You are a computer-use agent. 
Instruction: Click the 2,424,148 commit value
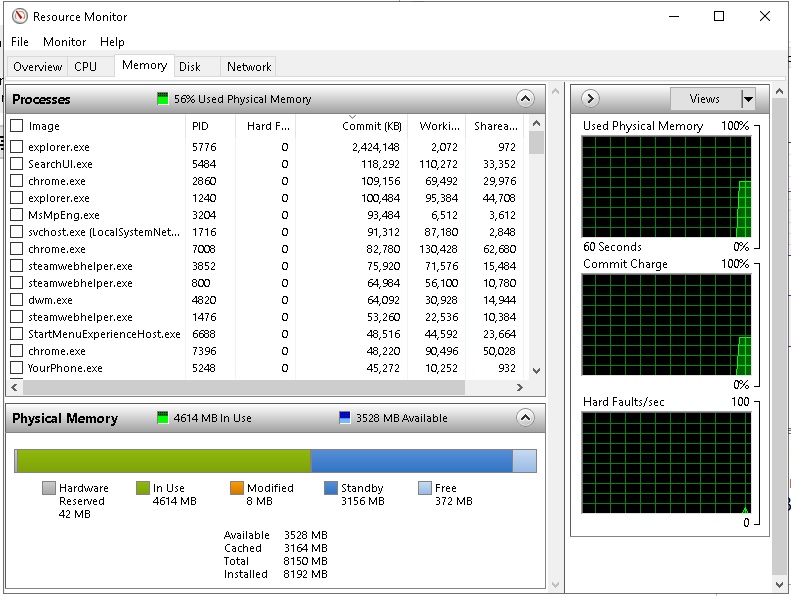coord(376,147)
